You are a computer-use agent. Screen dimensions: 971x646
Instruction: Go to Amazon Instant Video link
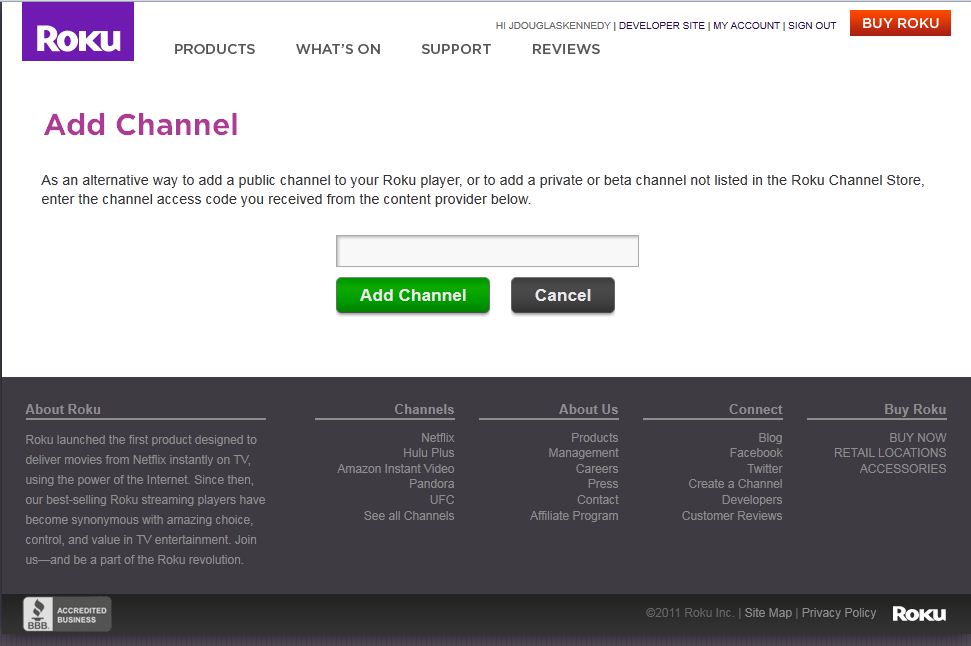tap(396, 469)
